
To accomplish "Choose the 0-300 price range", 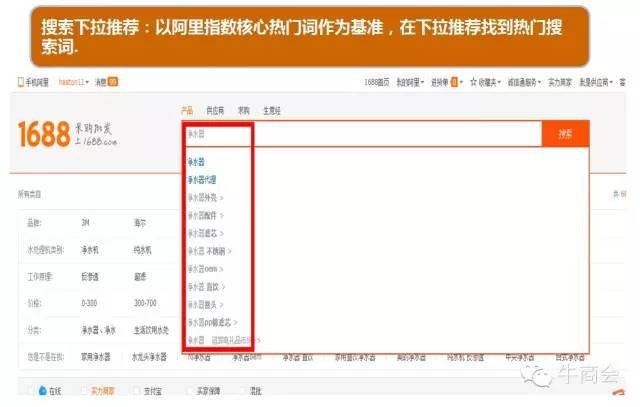I will point(89,303).
